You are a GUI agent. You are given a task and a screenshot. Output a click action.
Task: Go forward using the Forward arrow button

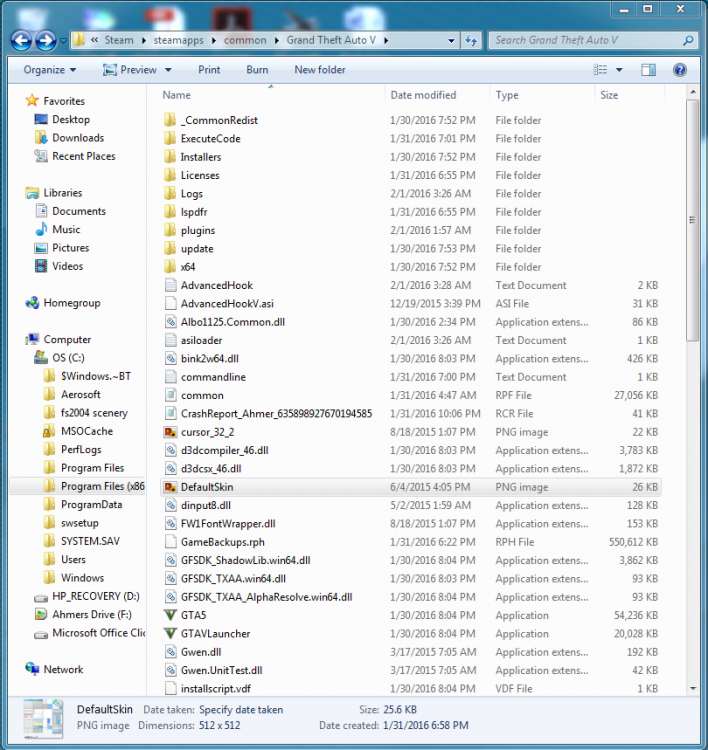point(46,41)
